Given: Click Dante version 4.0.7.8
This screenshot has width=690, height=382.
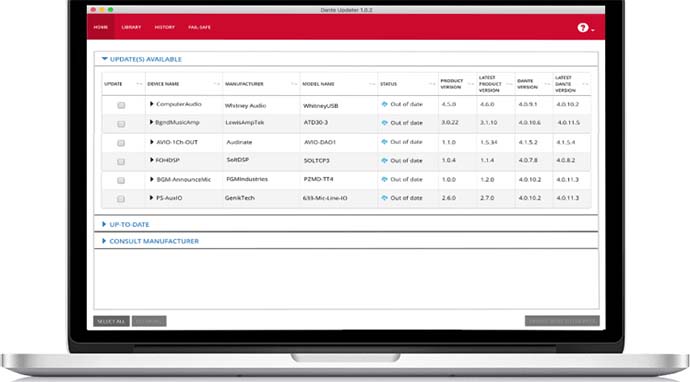Looking at the screenshot, I should tap(528, 160).
